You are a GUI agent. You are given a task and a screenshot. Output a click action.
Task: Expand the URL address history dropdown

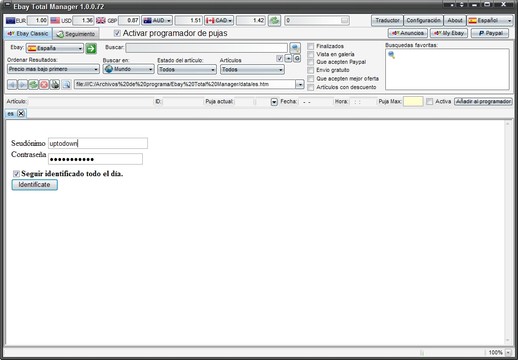tap(300, 84)
